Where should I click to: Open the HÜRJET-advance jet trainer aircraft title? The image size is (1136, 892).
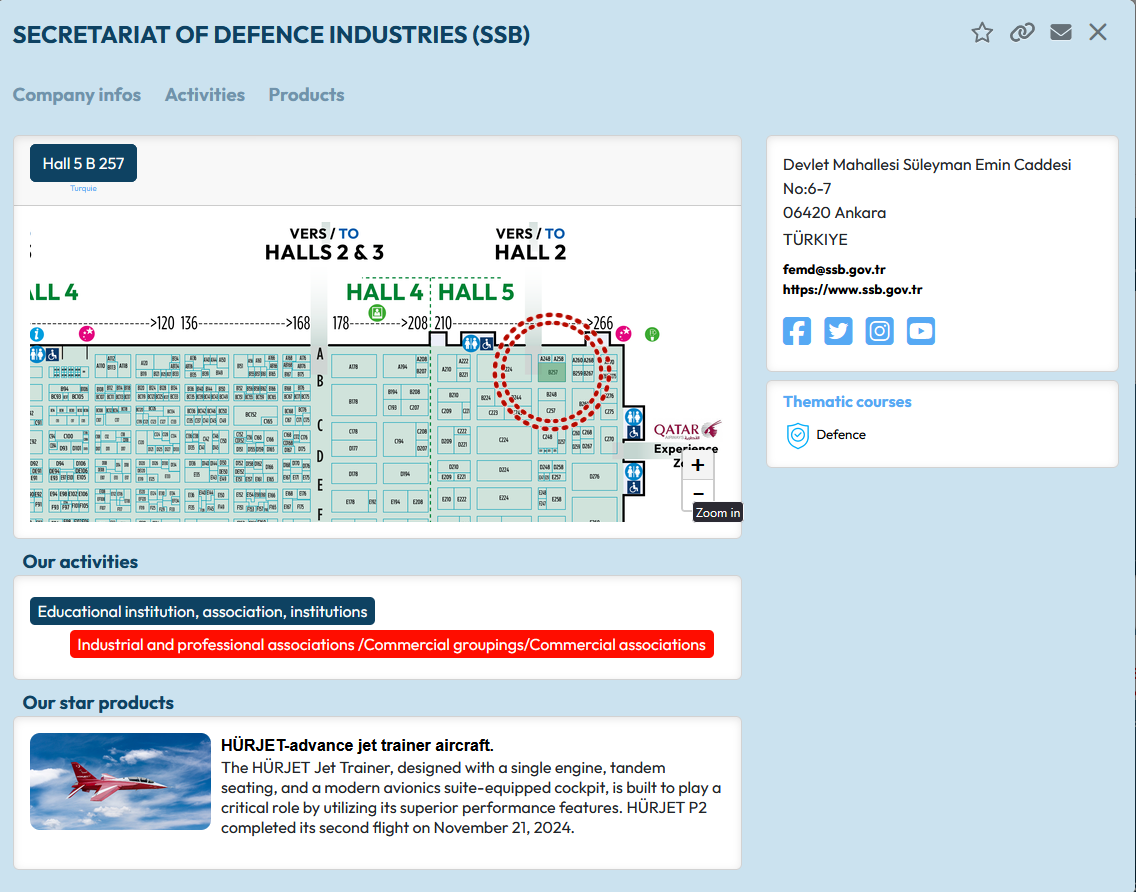[x=357, y=746]
